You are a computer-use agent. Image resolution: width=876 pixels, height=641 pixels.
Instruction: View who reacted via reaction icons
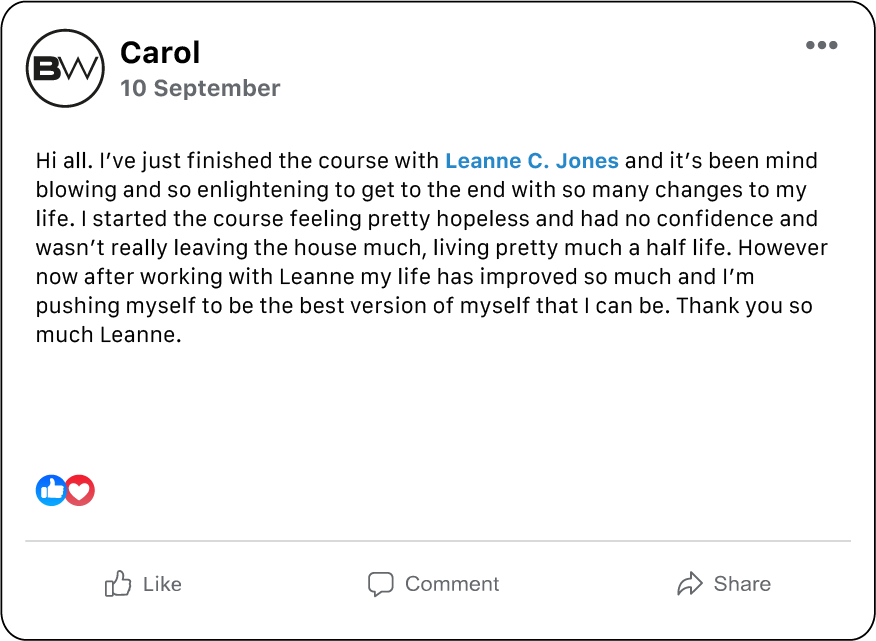(65, 490)
